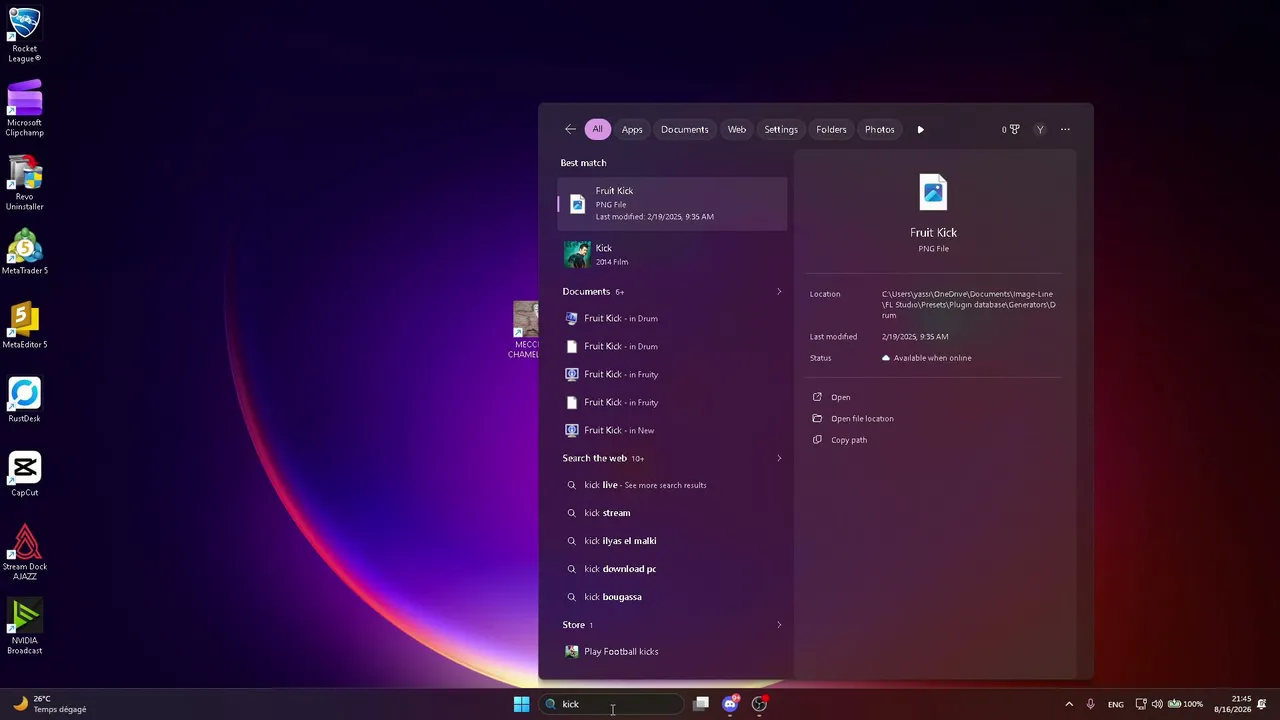Open the notification bell

tap(1262, 704)
